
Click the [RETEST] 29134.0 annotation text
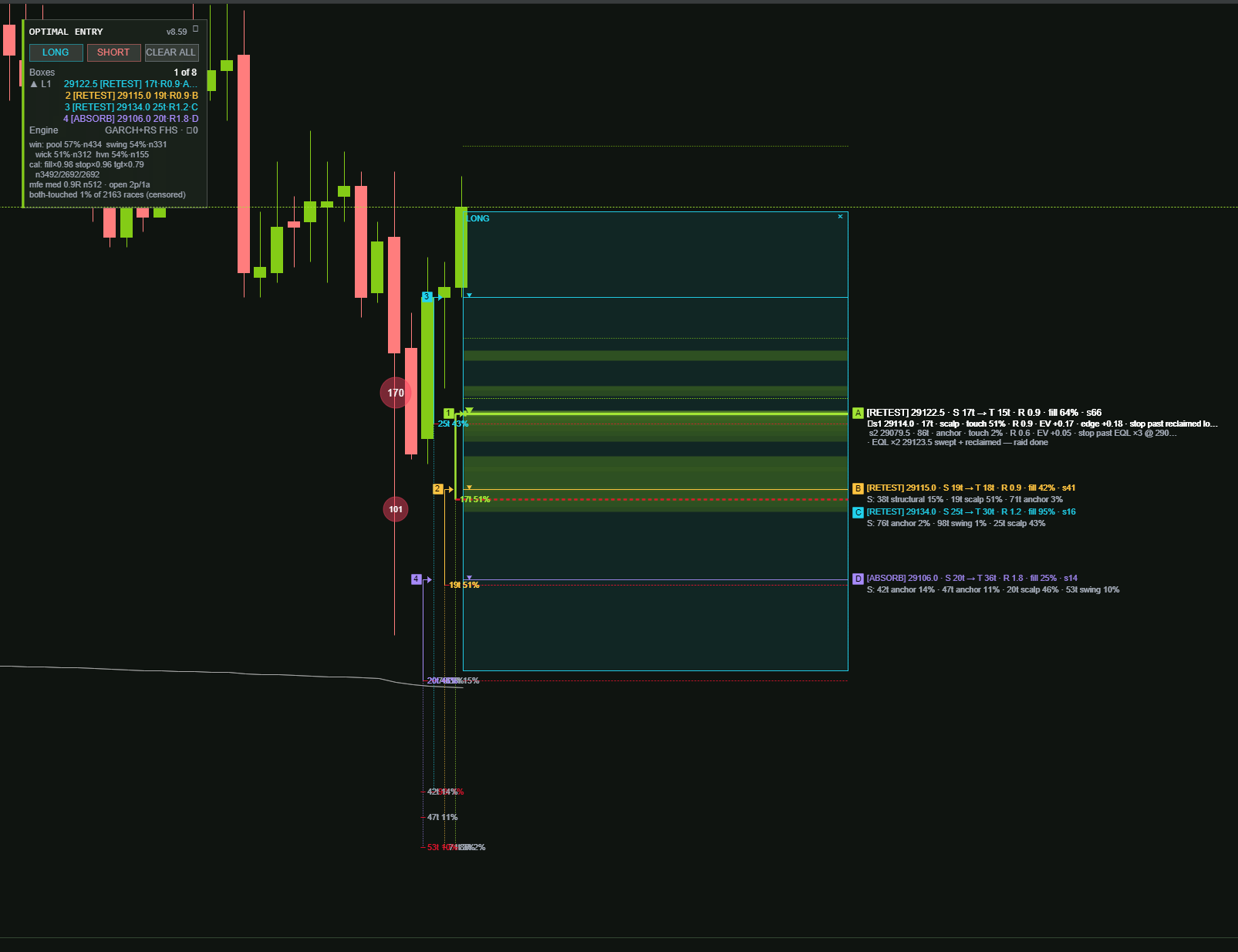click(x=970, y=512)
